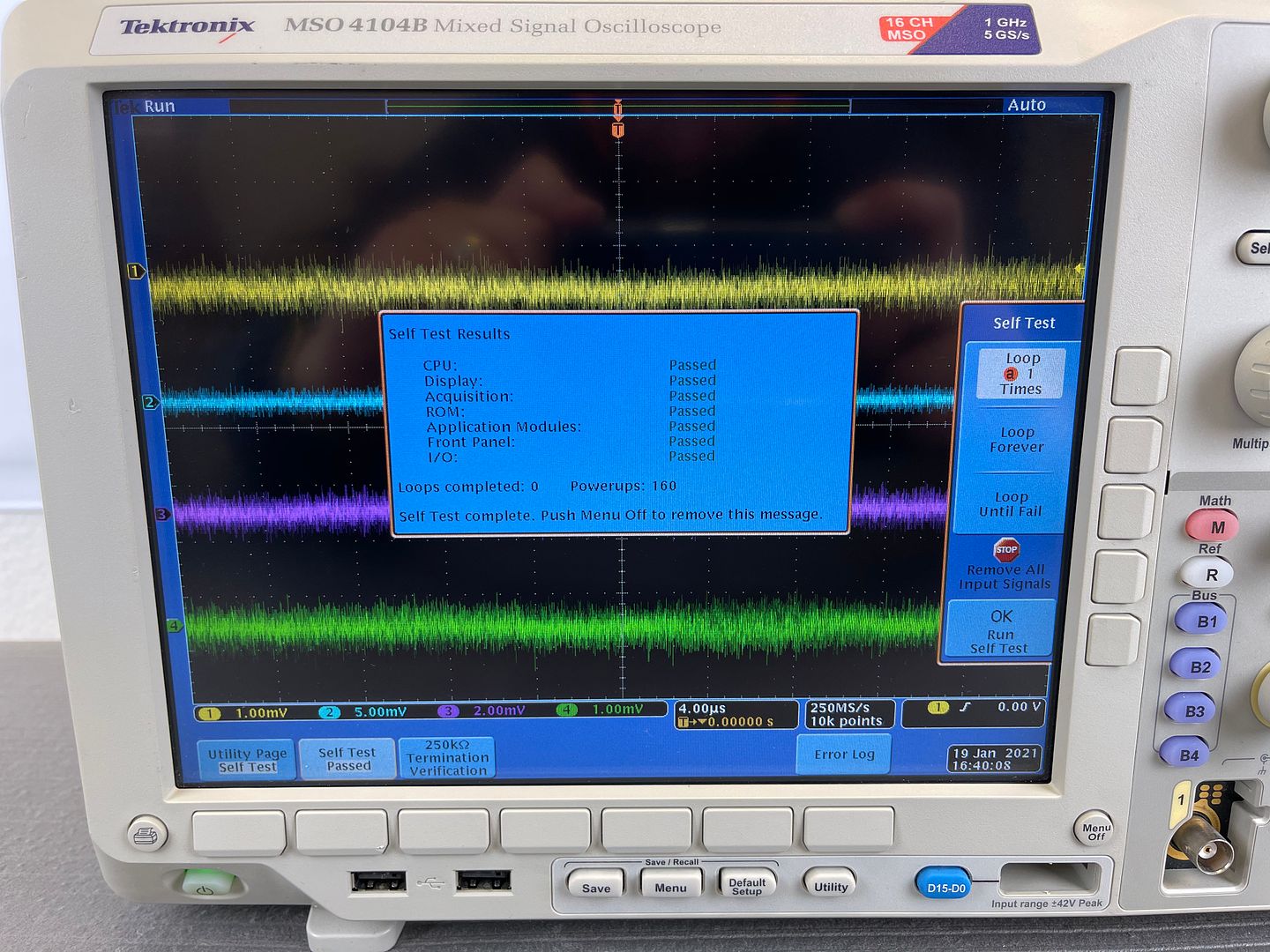
Task: Open 250kΩ Termination Verification
Action: 447,758
